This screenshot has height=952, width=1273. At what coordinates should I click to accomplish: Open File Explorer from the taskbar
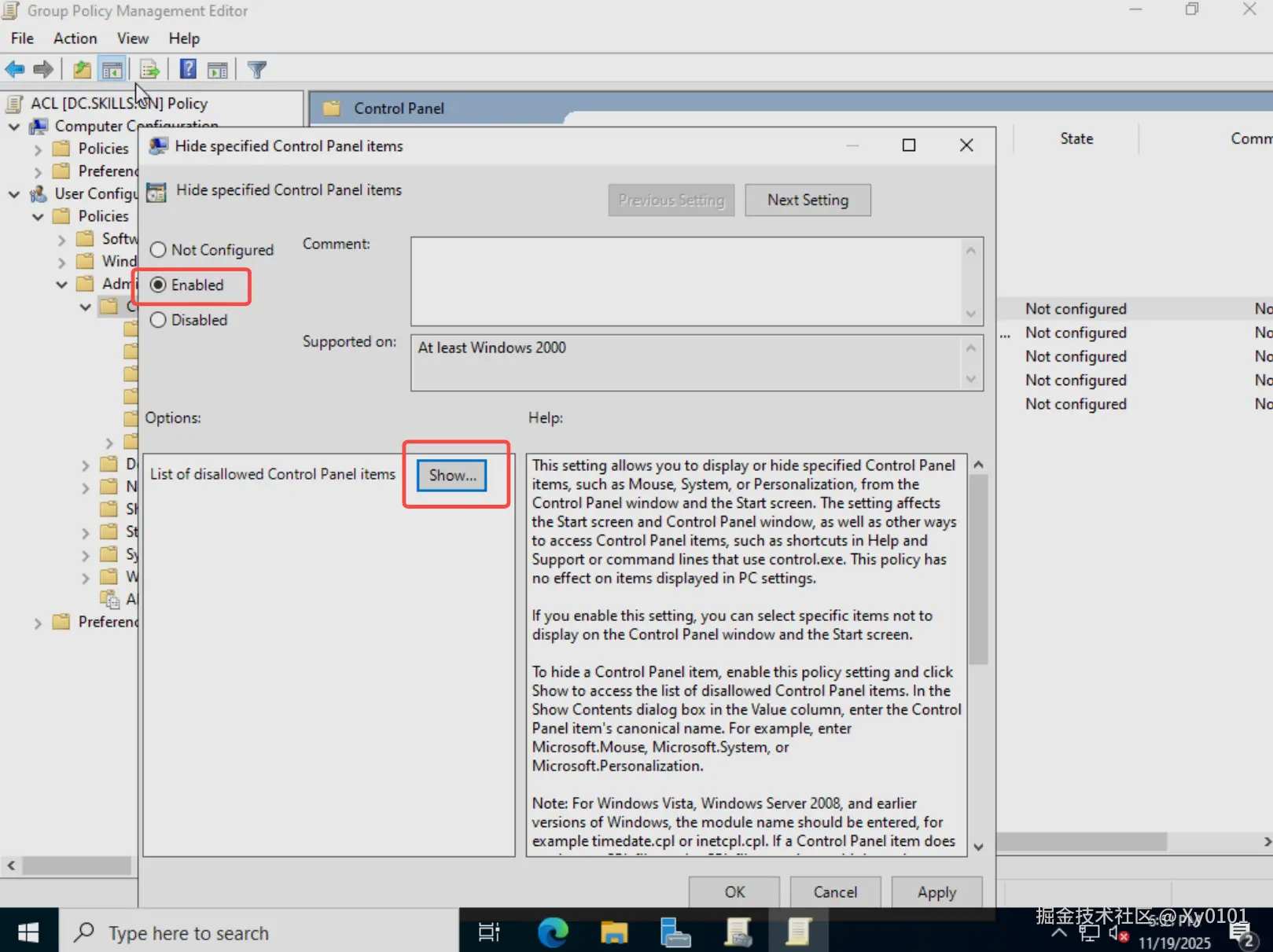coord(614,932)
